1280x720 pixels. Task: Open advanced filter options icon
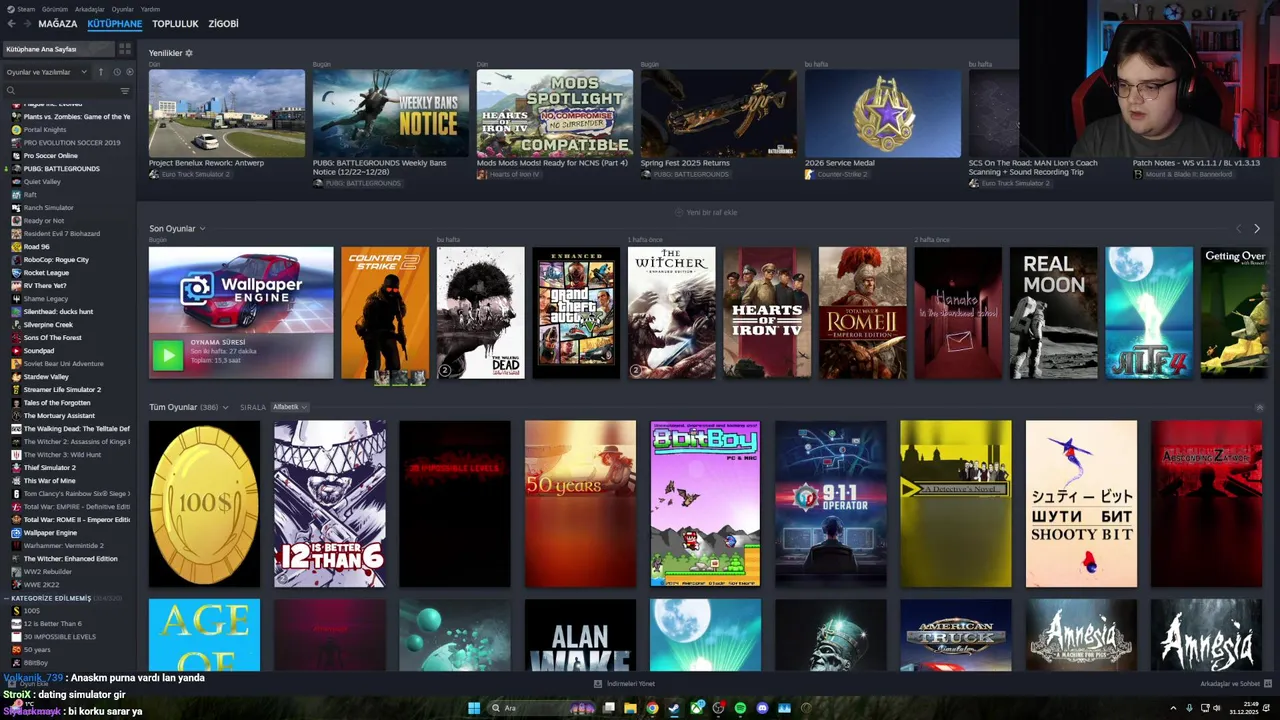pos(125,91)
